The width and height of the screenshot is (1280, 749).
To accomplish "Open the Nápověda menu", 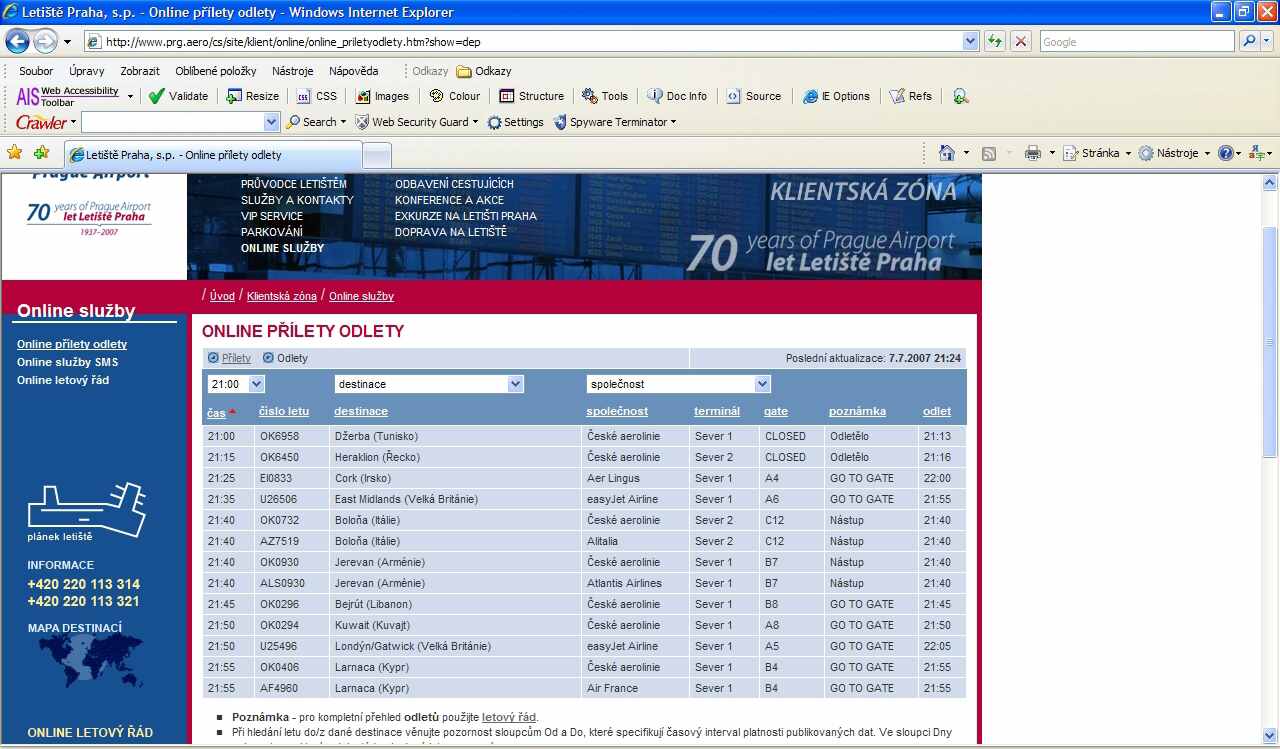I will point(354,71).
